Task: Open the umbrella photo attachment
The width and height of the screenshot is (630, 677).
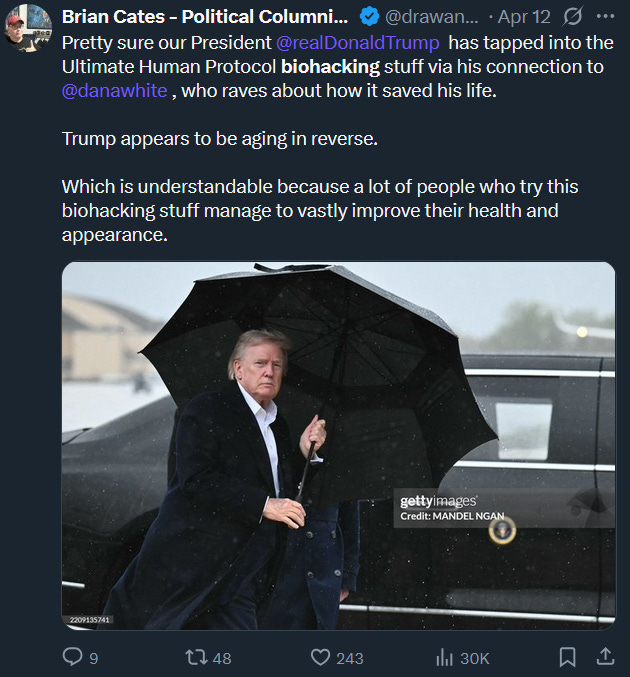Action: [x=339, y=446]
